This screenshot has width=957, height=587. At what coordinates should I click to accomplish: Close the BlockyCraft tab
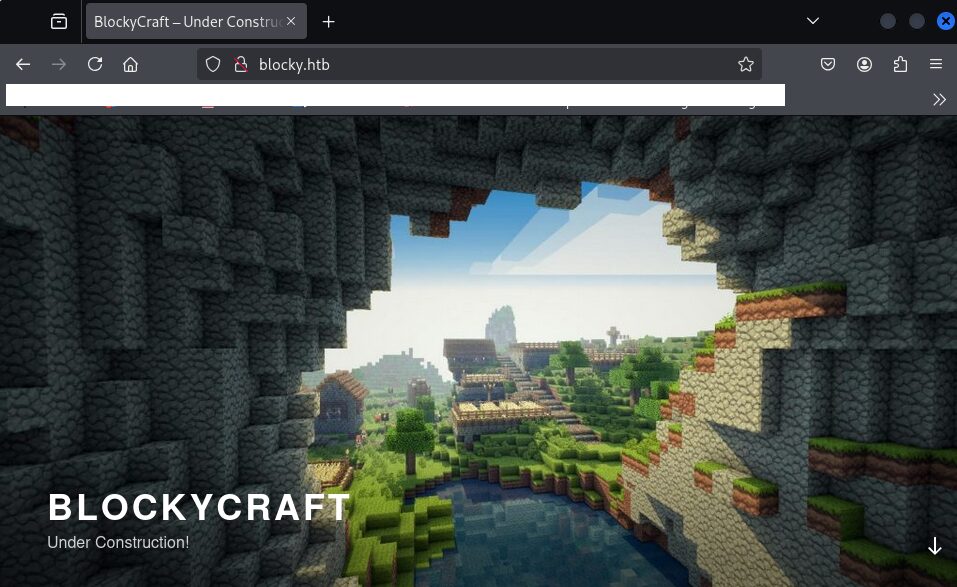[x=291, y=21]
